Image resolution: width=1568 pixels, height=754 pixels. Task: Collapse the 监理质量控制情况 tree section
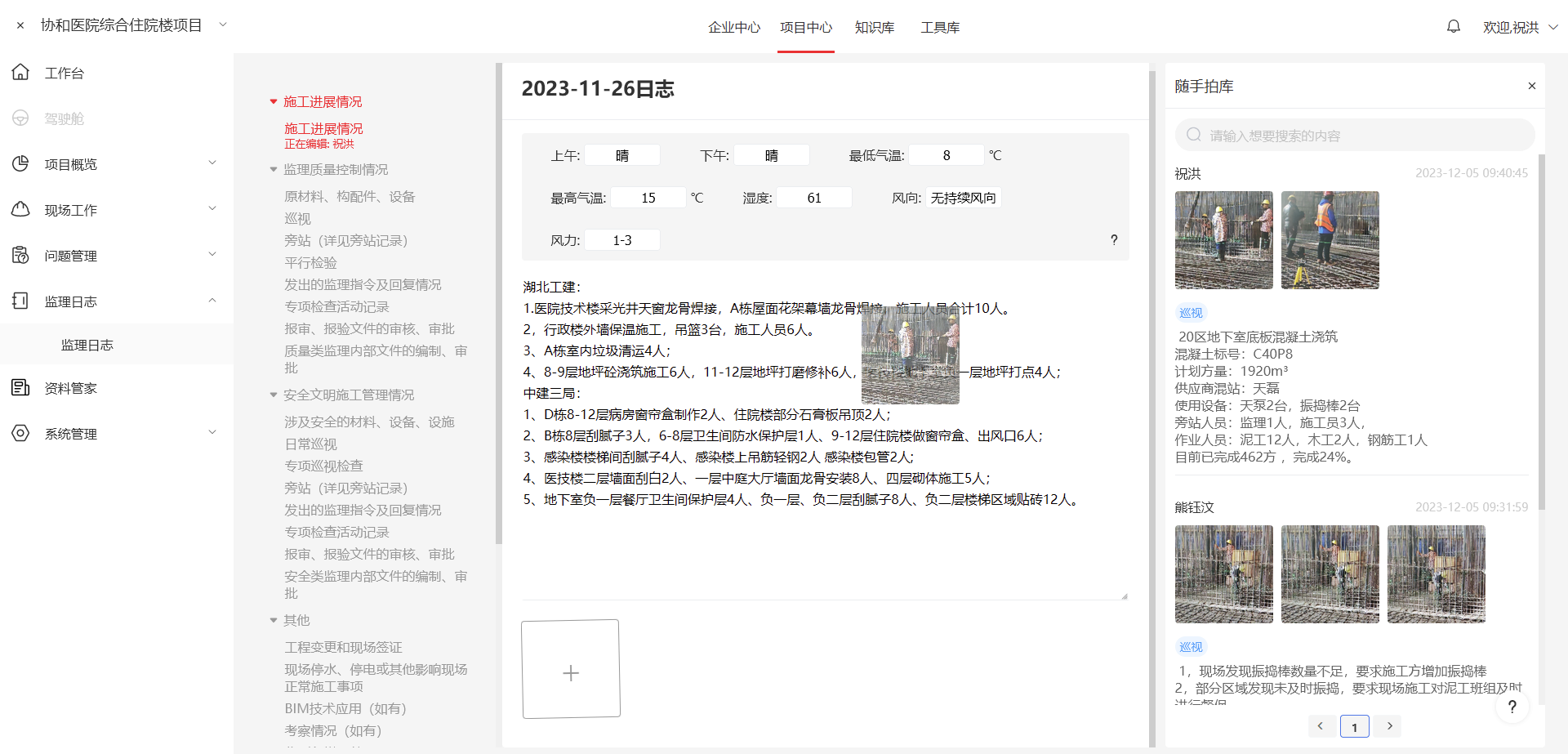[x=274, y=170]
